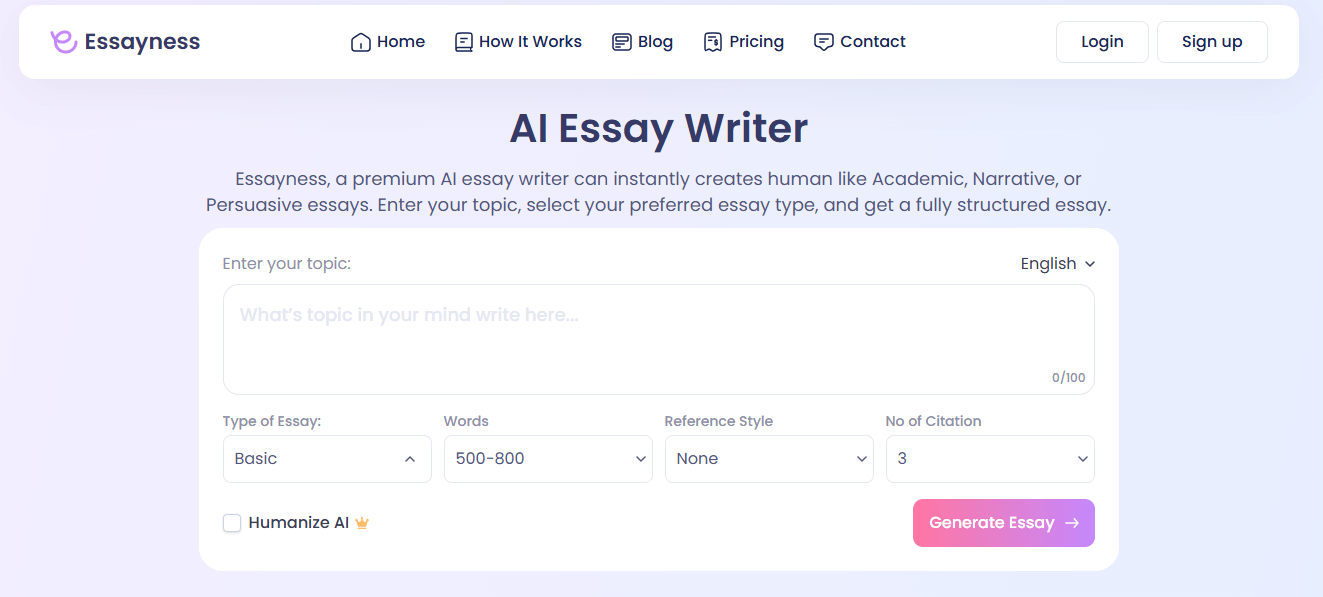The image size is (1323, 597).
Task: Change the No of Citation dropdown
Action: tap(989, 458)
